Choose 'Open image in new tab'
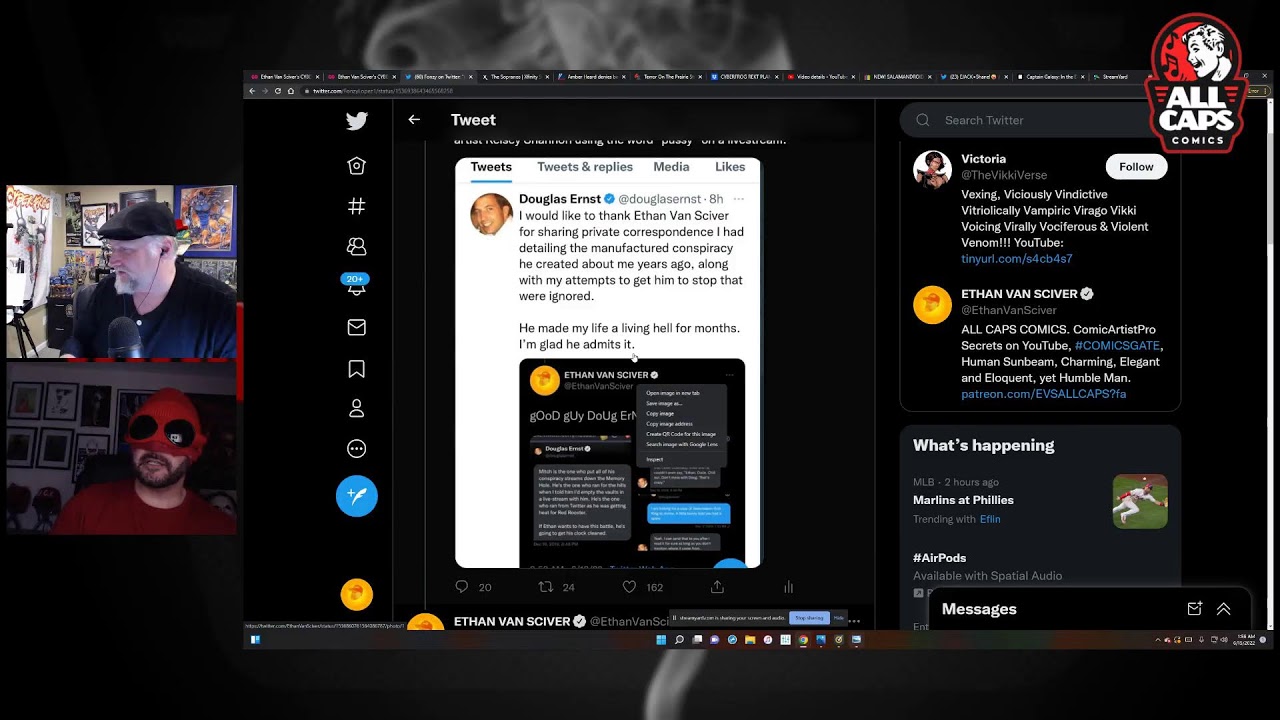The image size is (1280, 720). 673,393
